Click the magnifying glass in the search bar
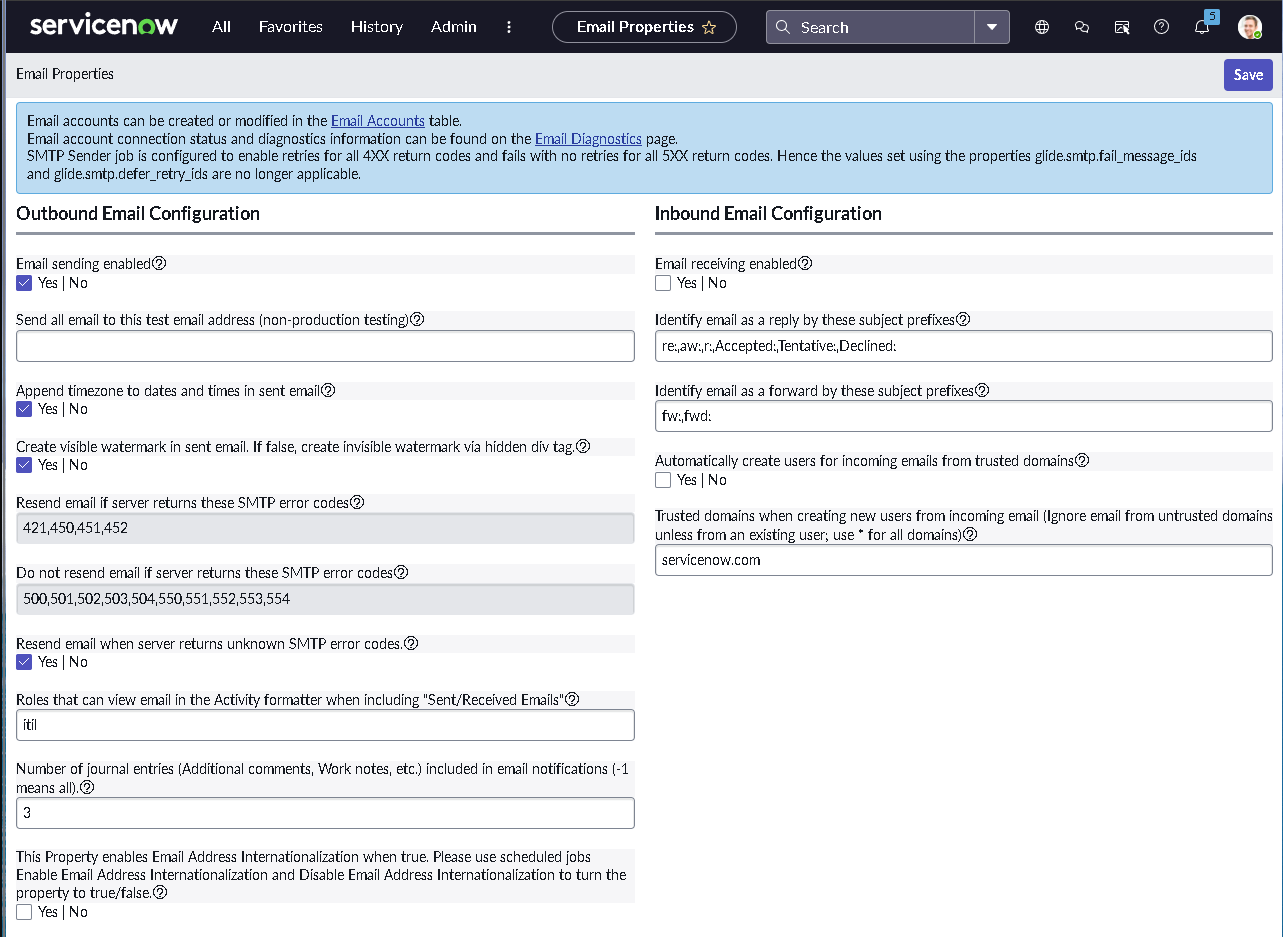Image resolution: width=1283 pixels, height=937 pixels. pyautogui.click(x=783, y=27)
